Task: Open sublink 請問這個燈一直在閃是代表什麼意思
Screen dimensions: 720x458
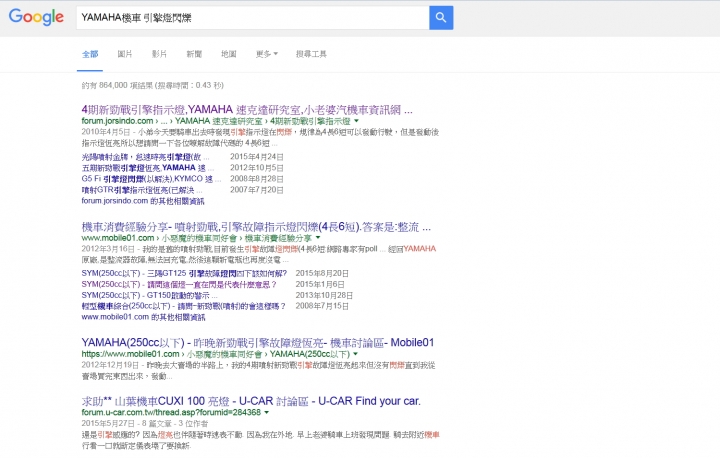Action: (179, 284)
